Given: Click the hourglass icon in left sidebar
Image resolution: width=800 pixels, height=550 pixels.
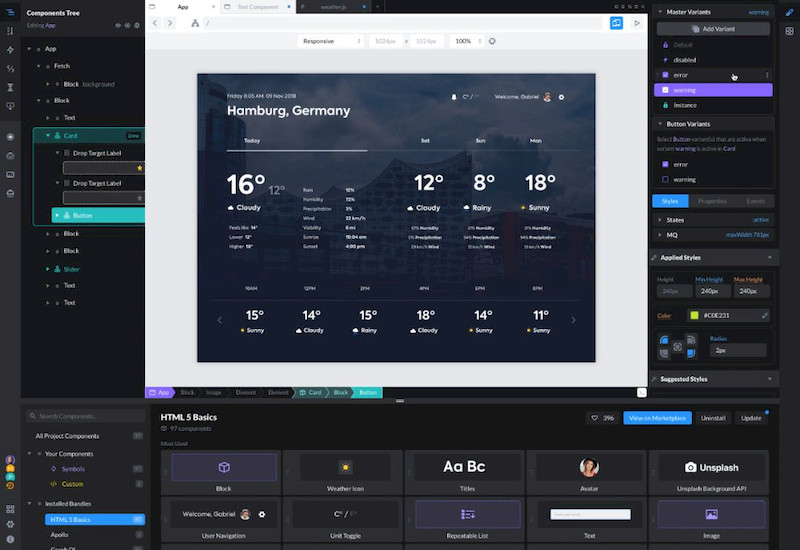Looking at the screenshot, I should pos(10,87).
